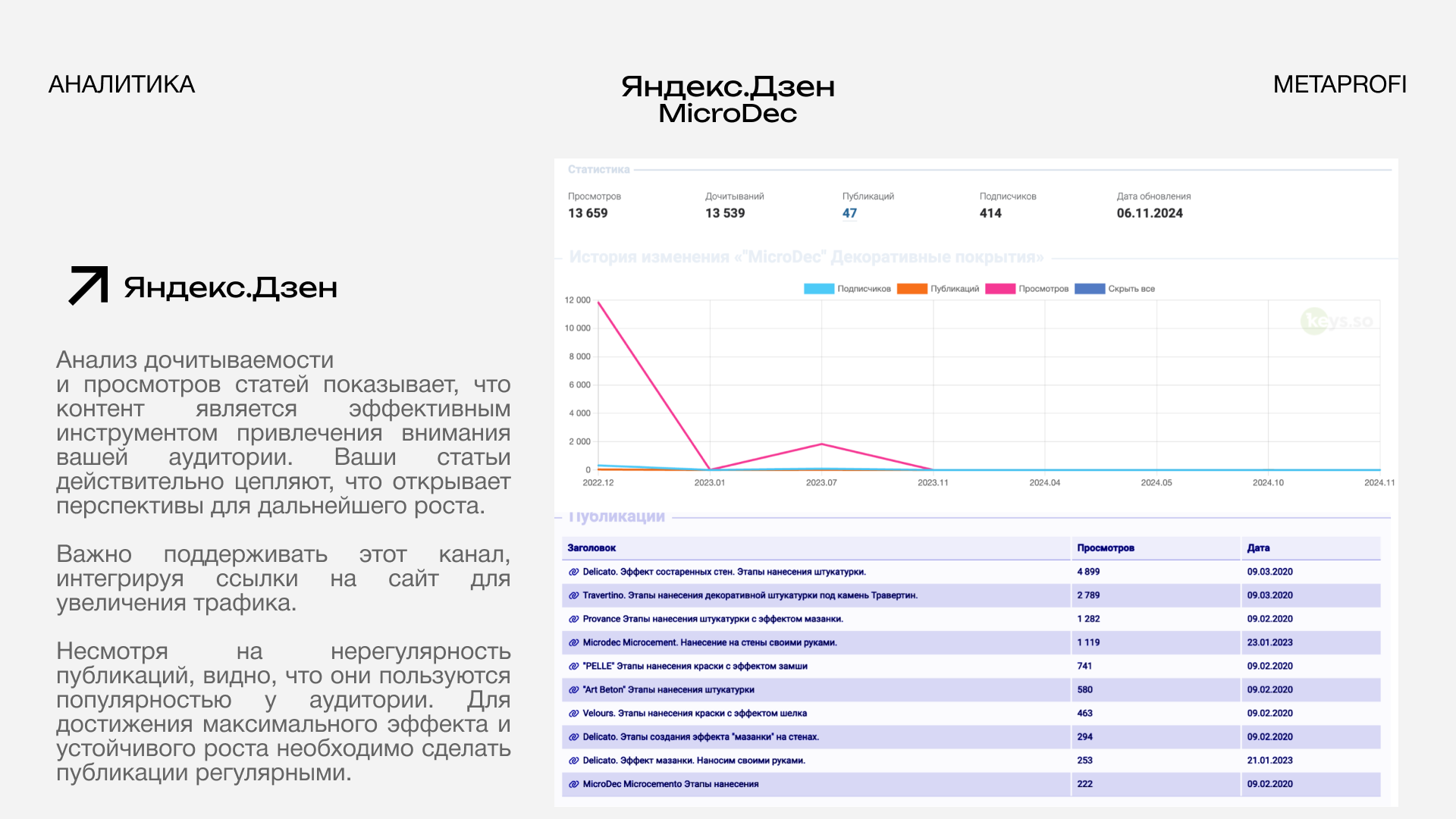The height and width of the screenshot is (819, 1456).
Task: Click link icon next to Microdec Microcement row
Action: (x=574, y=642)
